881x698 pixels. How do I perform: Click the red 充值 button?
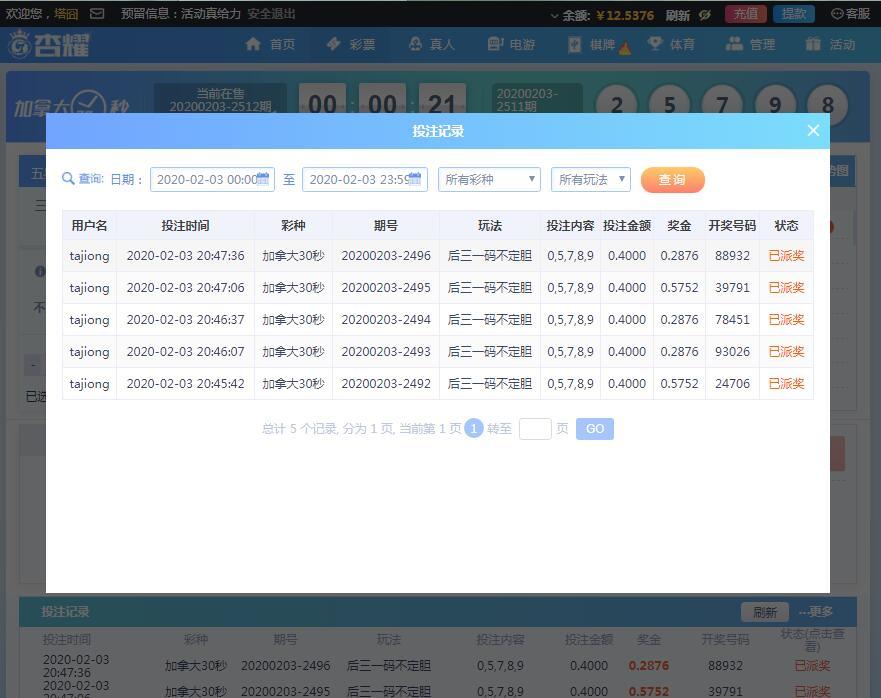pyautogui.click(x=746, y=13)
